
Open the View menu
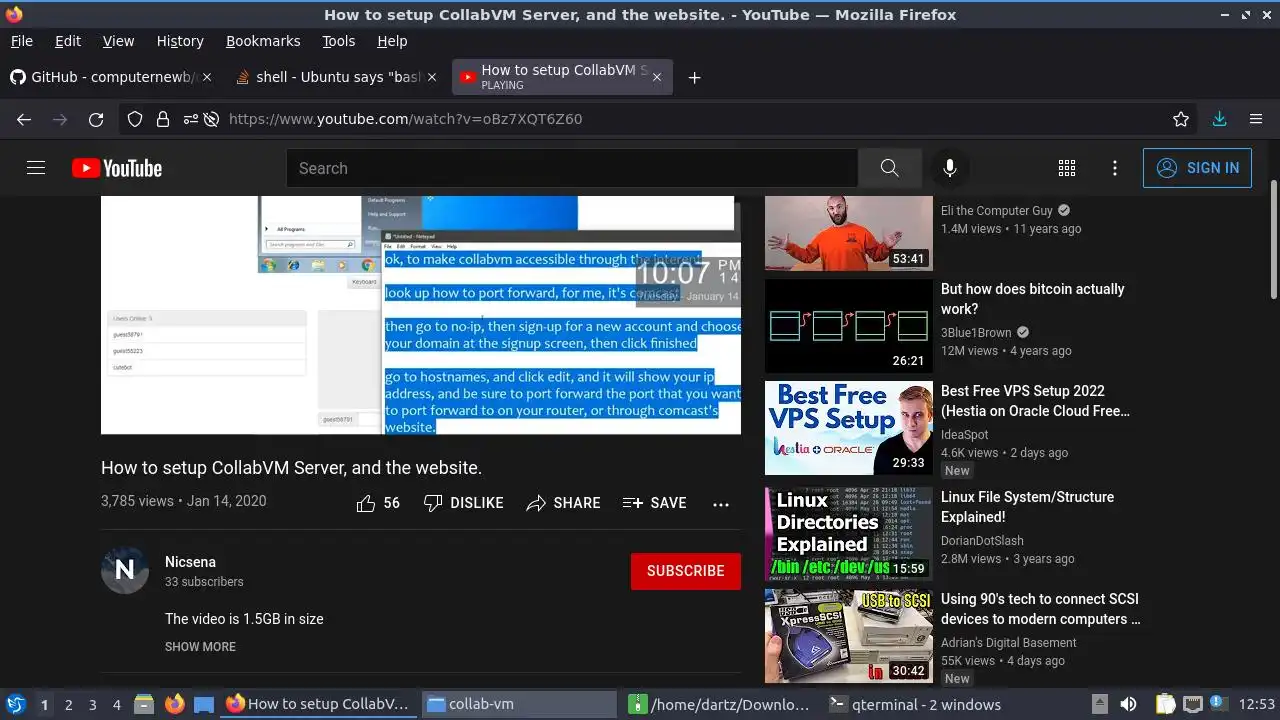(x=118, y=41)
